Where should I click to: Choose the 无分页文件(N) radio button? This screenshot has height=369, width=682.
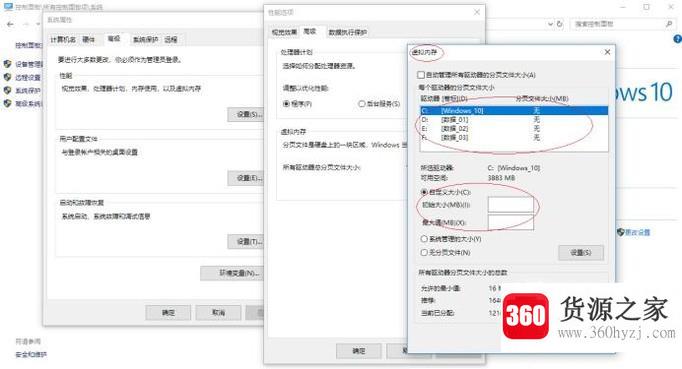pos(424,252)
